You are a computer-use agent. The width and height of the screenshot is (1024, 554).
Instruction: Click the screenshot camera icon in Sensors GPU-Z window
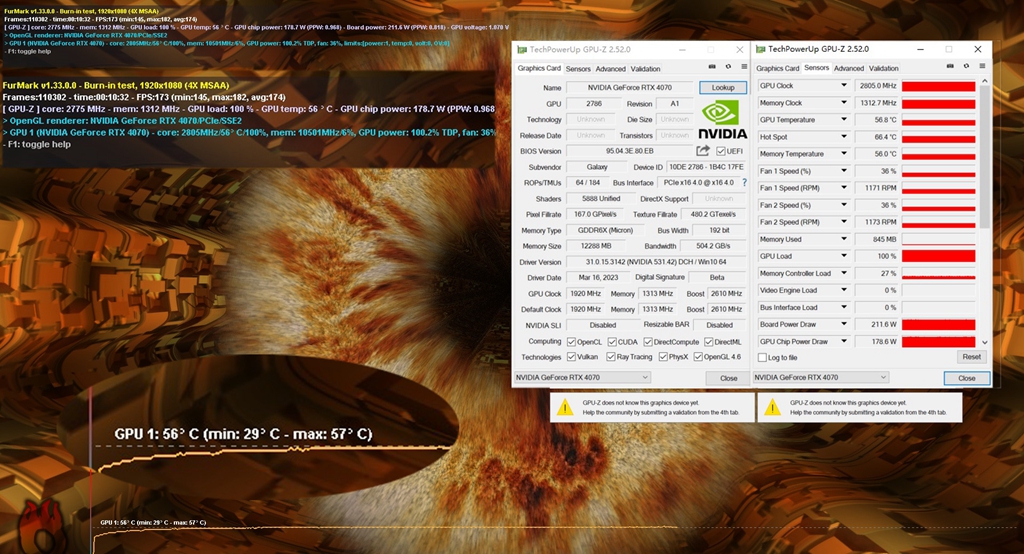[x=950, y=66]
